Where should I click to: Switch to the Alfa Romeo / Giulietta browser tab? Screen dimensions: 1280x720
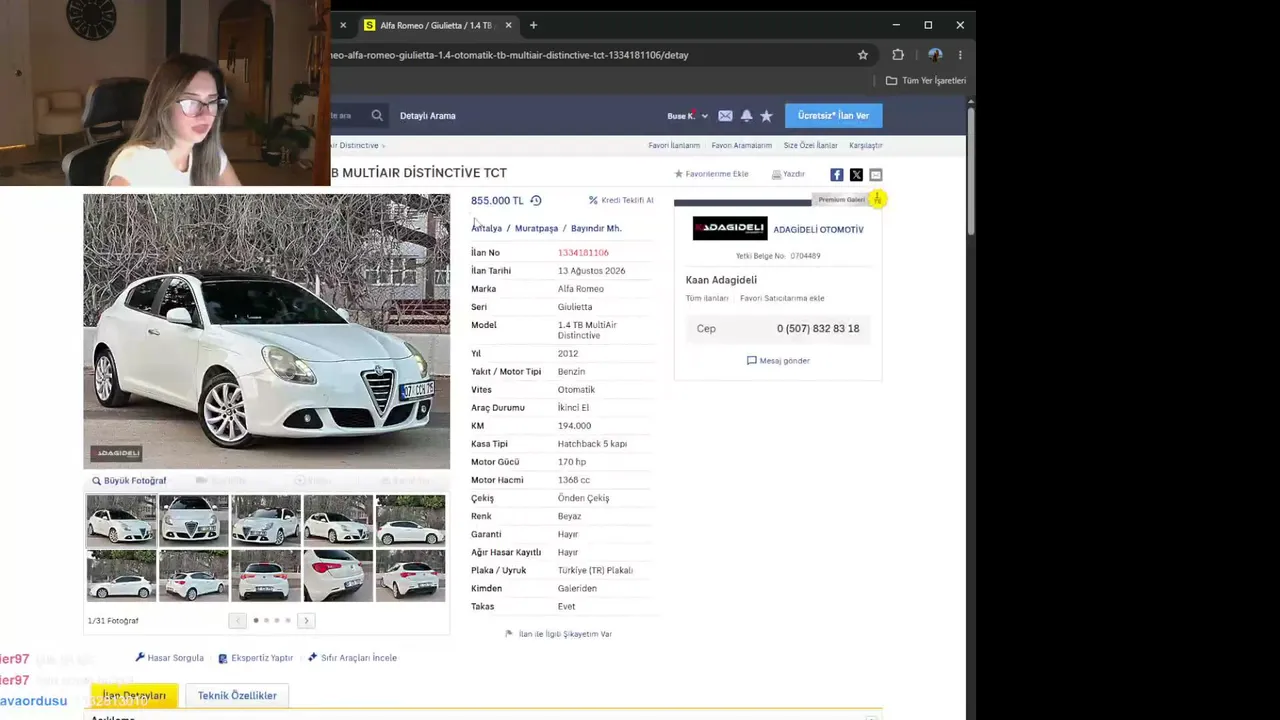click(x=436, y=25)
